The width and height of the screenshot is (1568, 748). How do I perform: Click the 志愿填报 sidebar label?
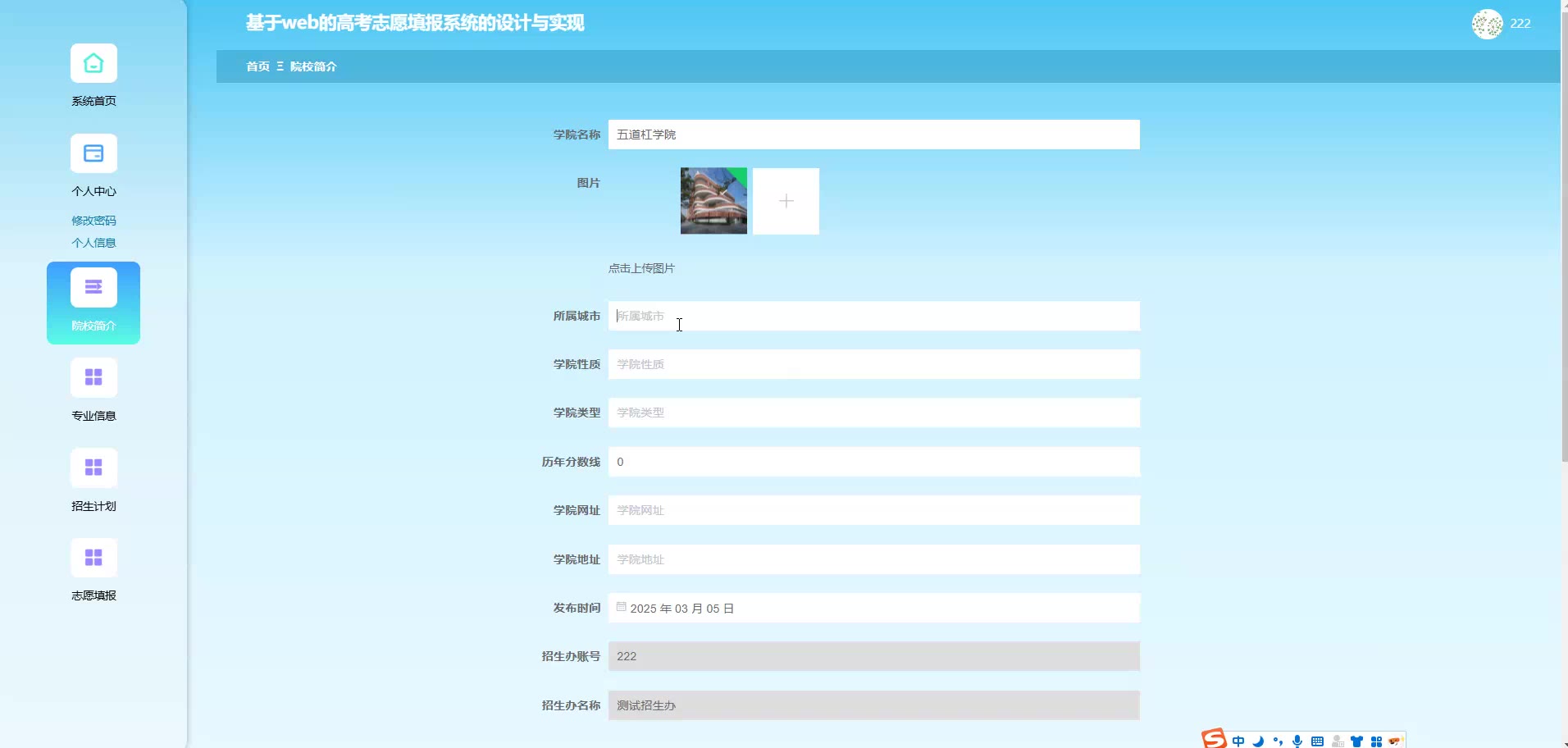click(93, 595)
